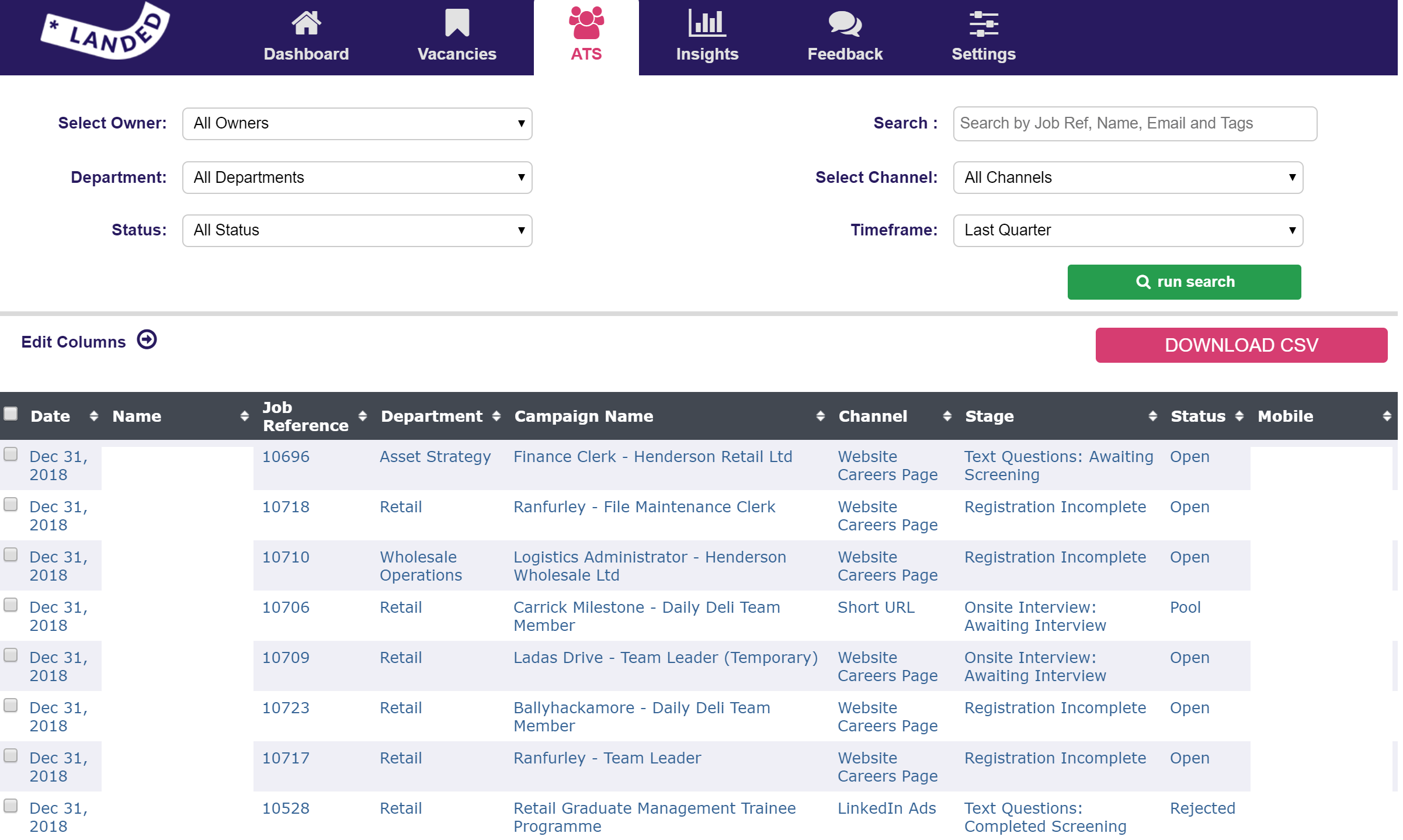Check the row for job 10710
This screenshot has width=1403, height=840.
click(11, 555)
